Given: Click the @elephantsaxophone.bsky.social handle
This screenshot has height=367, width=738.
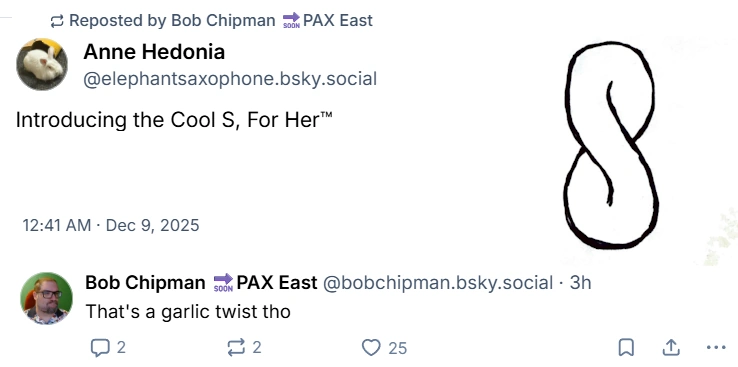Looking at the screenshot, I should (x=230, y=79).
